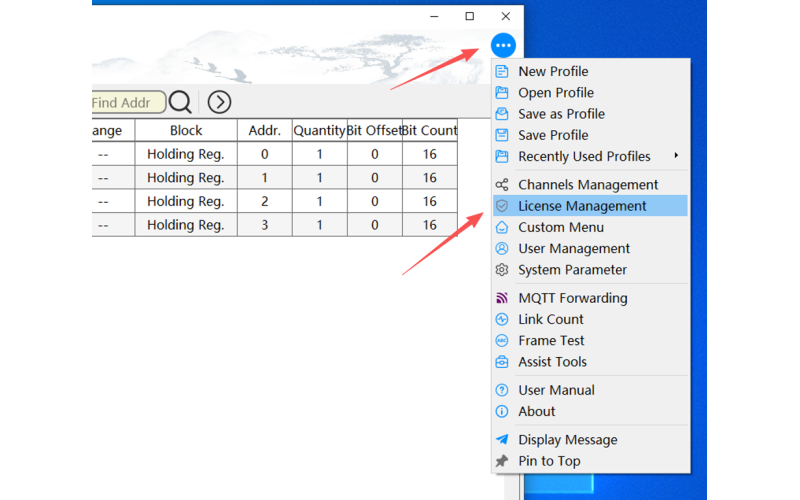Select Holding Reg. cell for address 2
This screenshot has width=800, height=500.
tap(186, 202)
